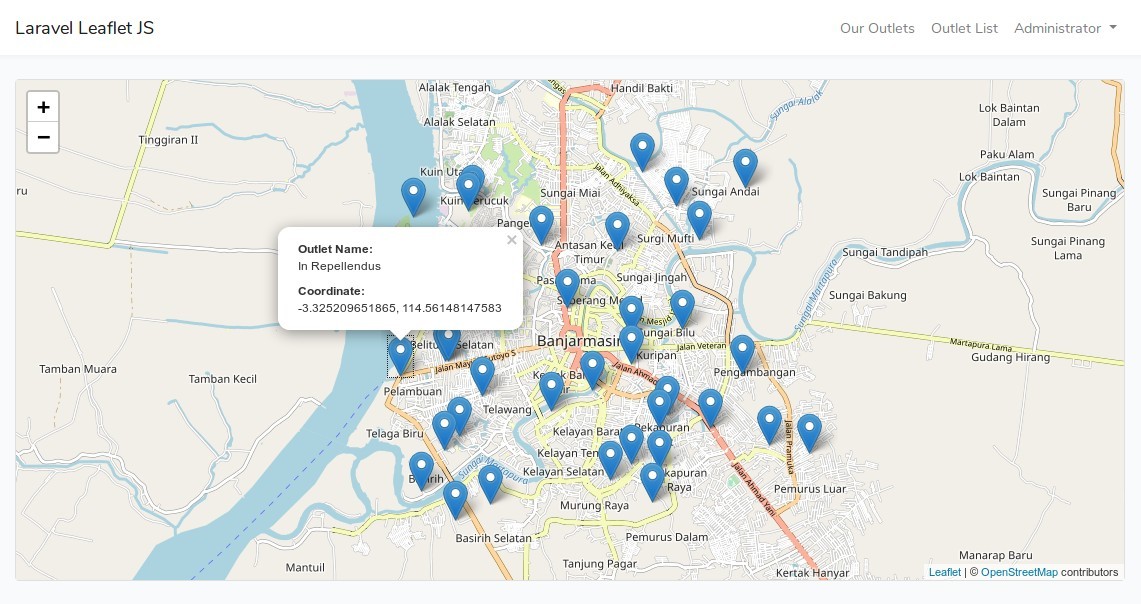Click the outlet marker near Basirih
Image resolution: width=1141 pixels, height=604 pixels.
pos(420,463)
